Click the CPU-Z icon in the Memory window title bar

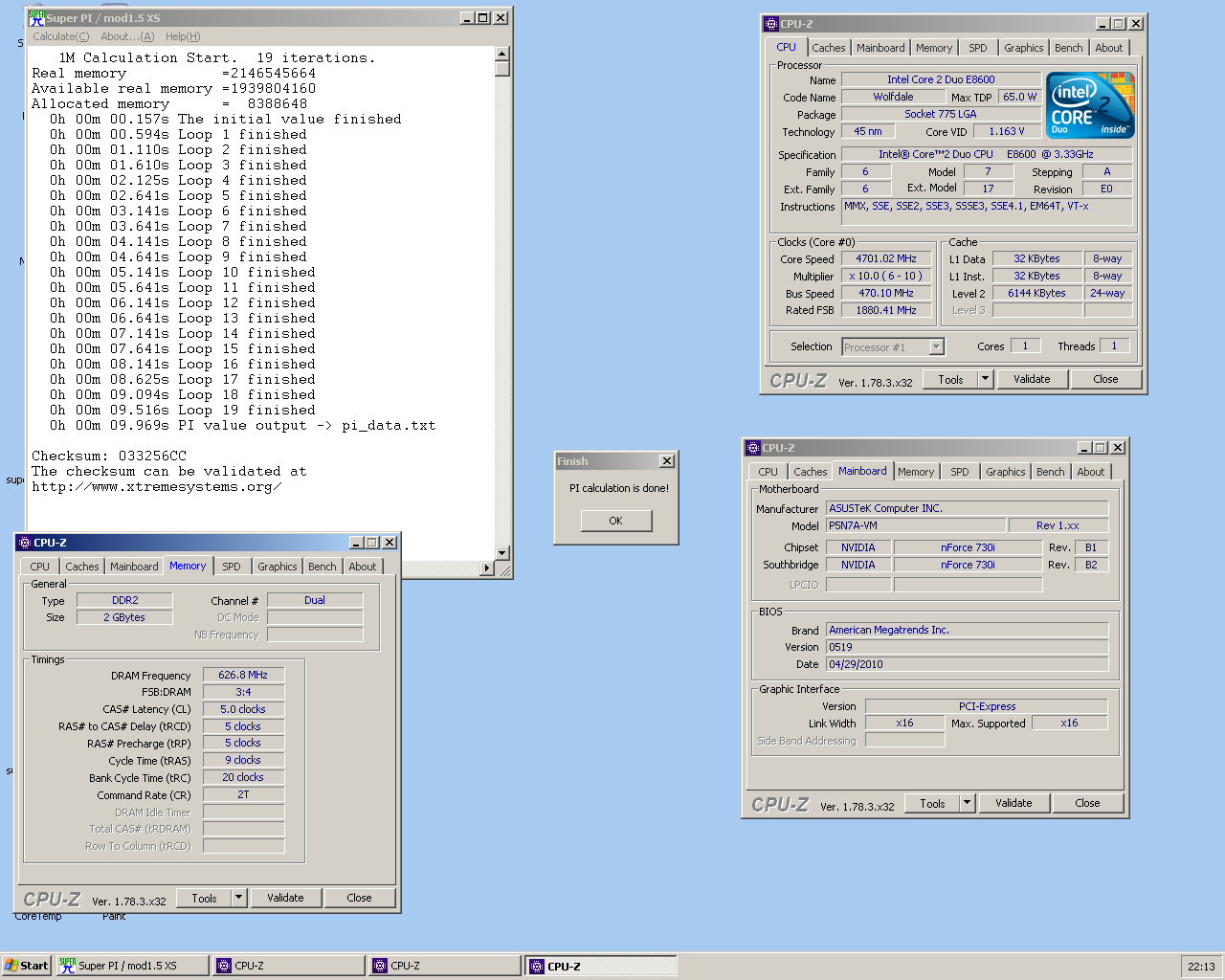pyautogui.click(x=25, y=543)
